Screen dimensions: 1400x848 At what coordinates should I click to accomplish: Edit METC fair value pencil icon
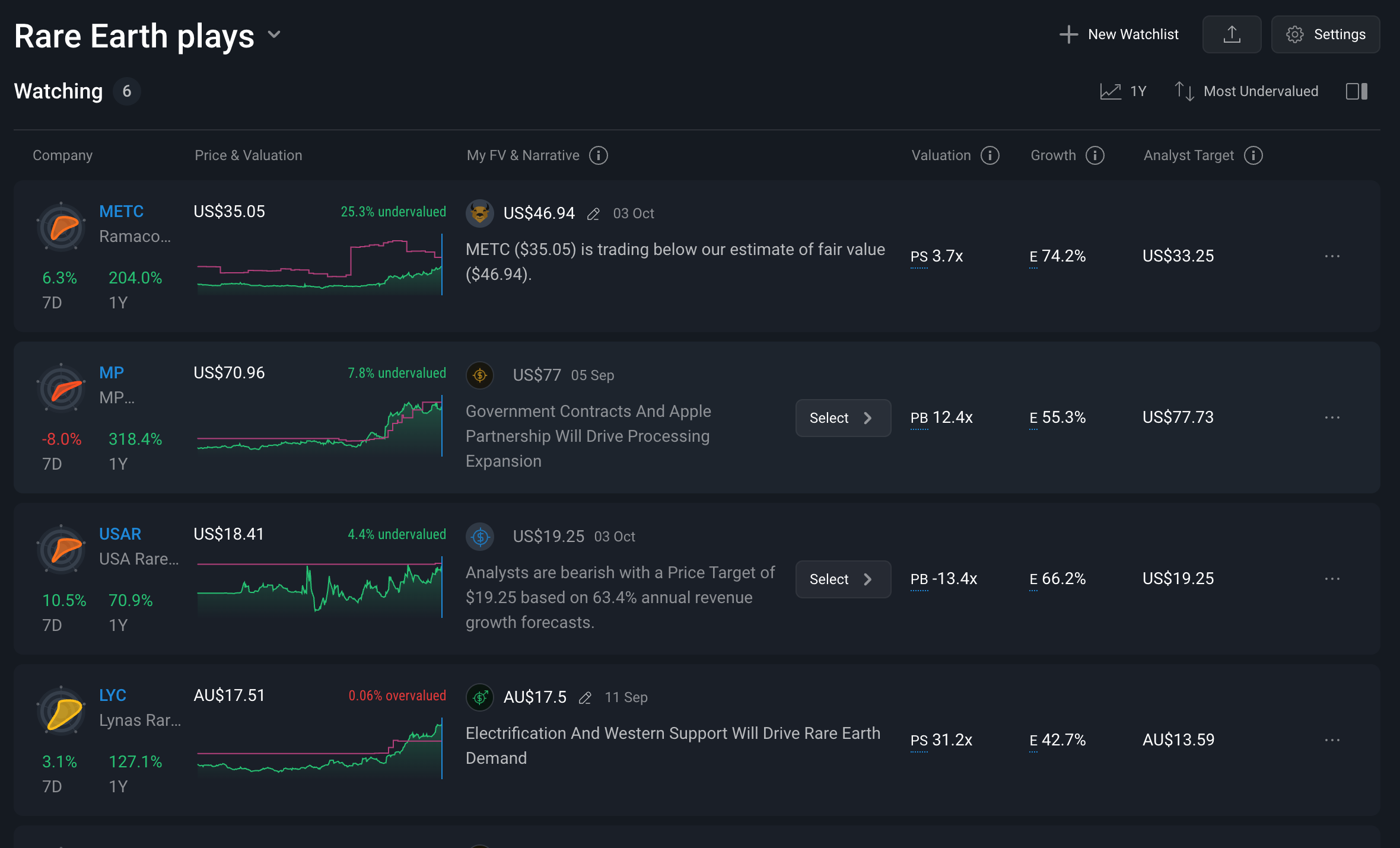click(593, 214)
